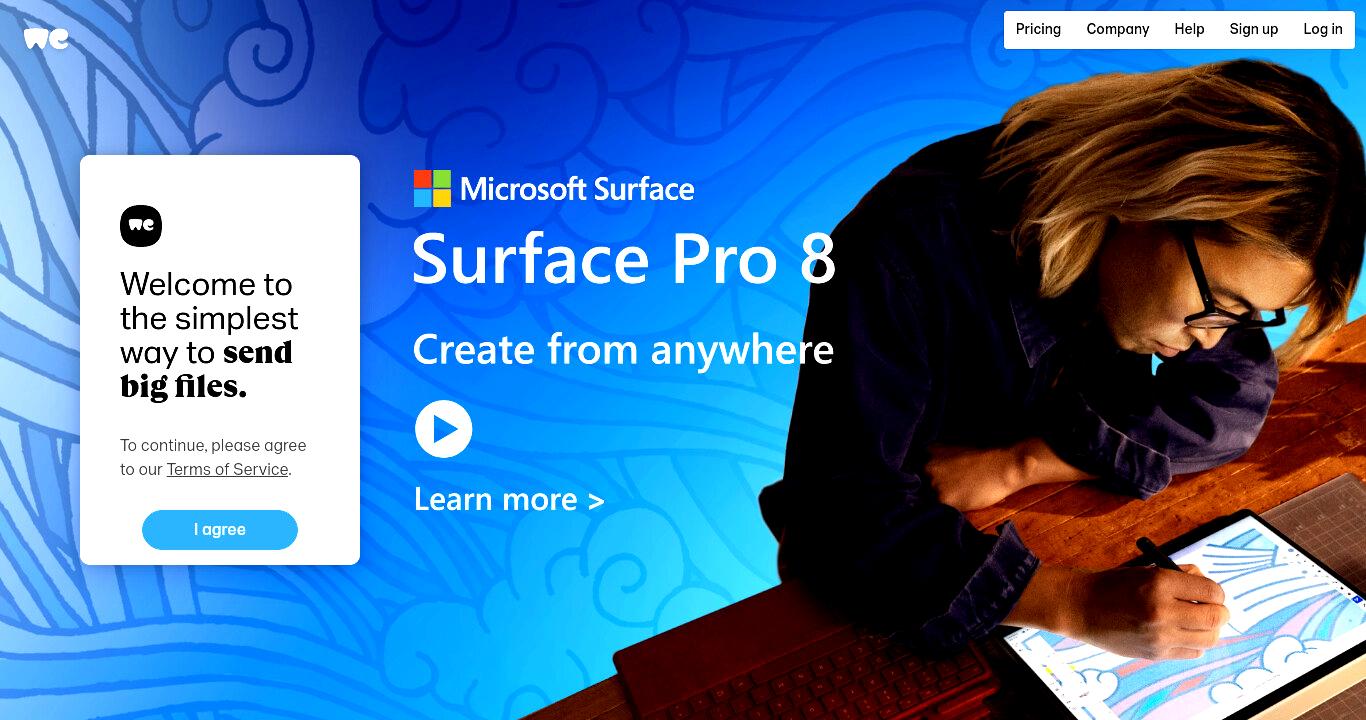Select Log in in the top navigation
1366x720 pixels.
(x=1323, y=29)
